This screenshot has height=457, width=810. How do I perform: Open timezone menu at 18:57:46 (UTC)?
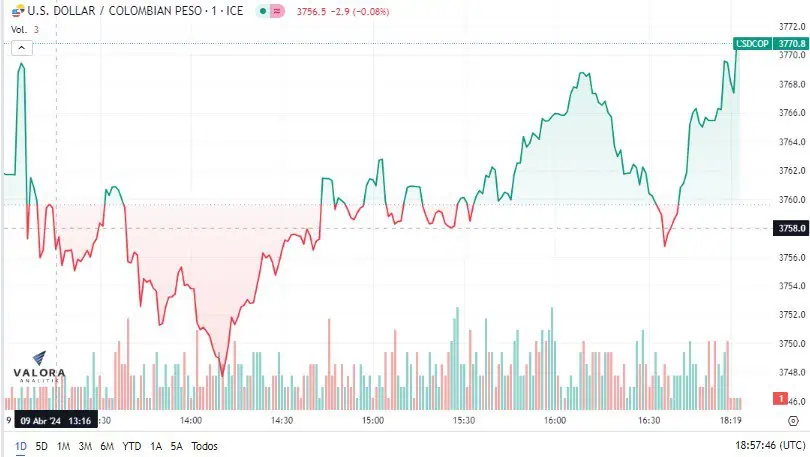point(770,445)
